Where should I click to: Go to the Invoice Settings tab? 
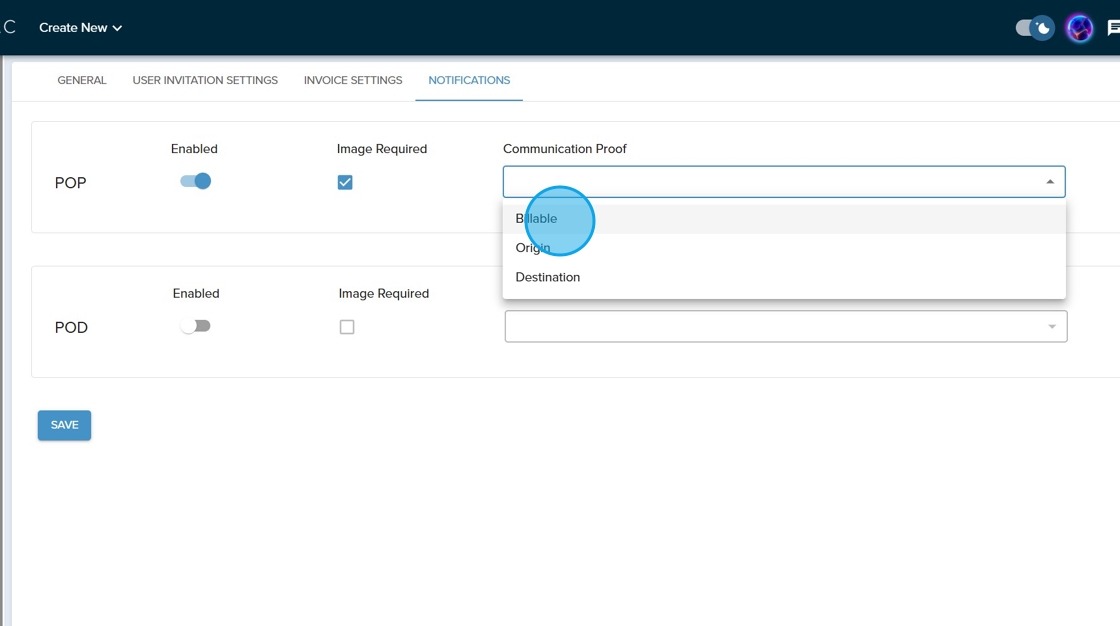353,80
